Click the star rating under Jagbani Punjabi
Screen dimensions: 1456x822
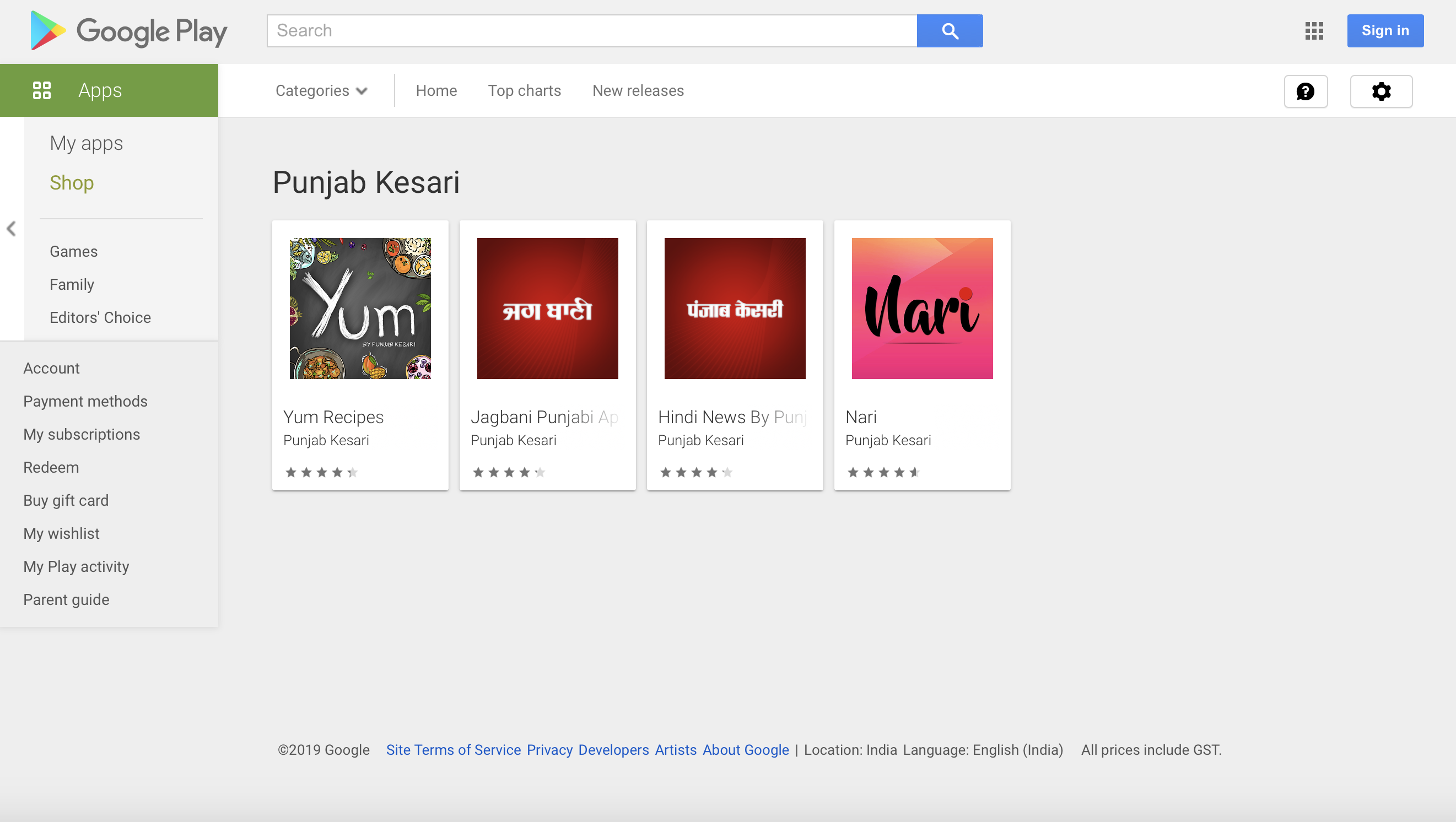click(x=509, y=472)
